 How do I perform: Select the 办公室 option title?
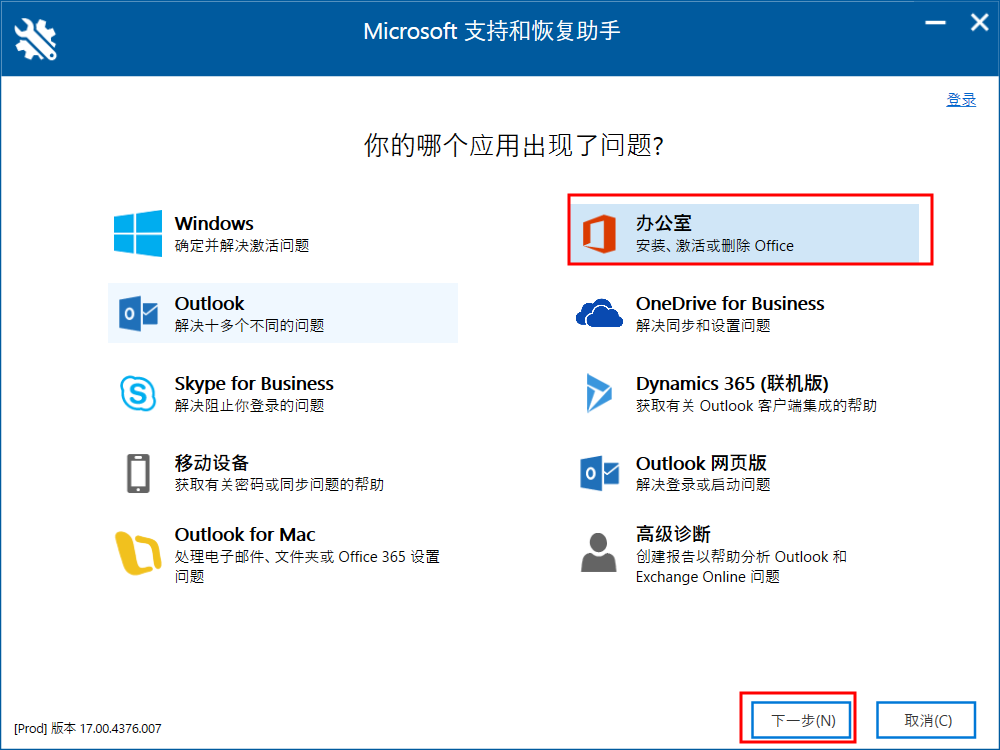pyautogui.click(x=663, y=223)
